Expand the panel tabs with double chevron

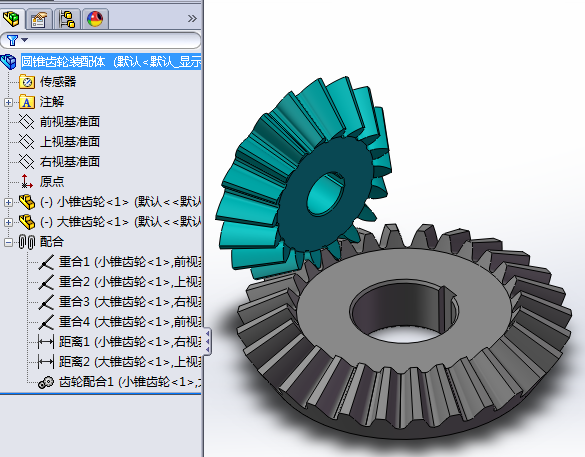tap(192, 19)
